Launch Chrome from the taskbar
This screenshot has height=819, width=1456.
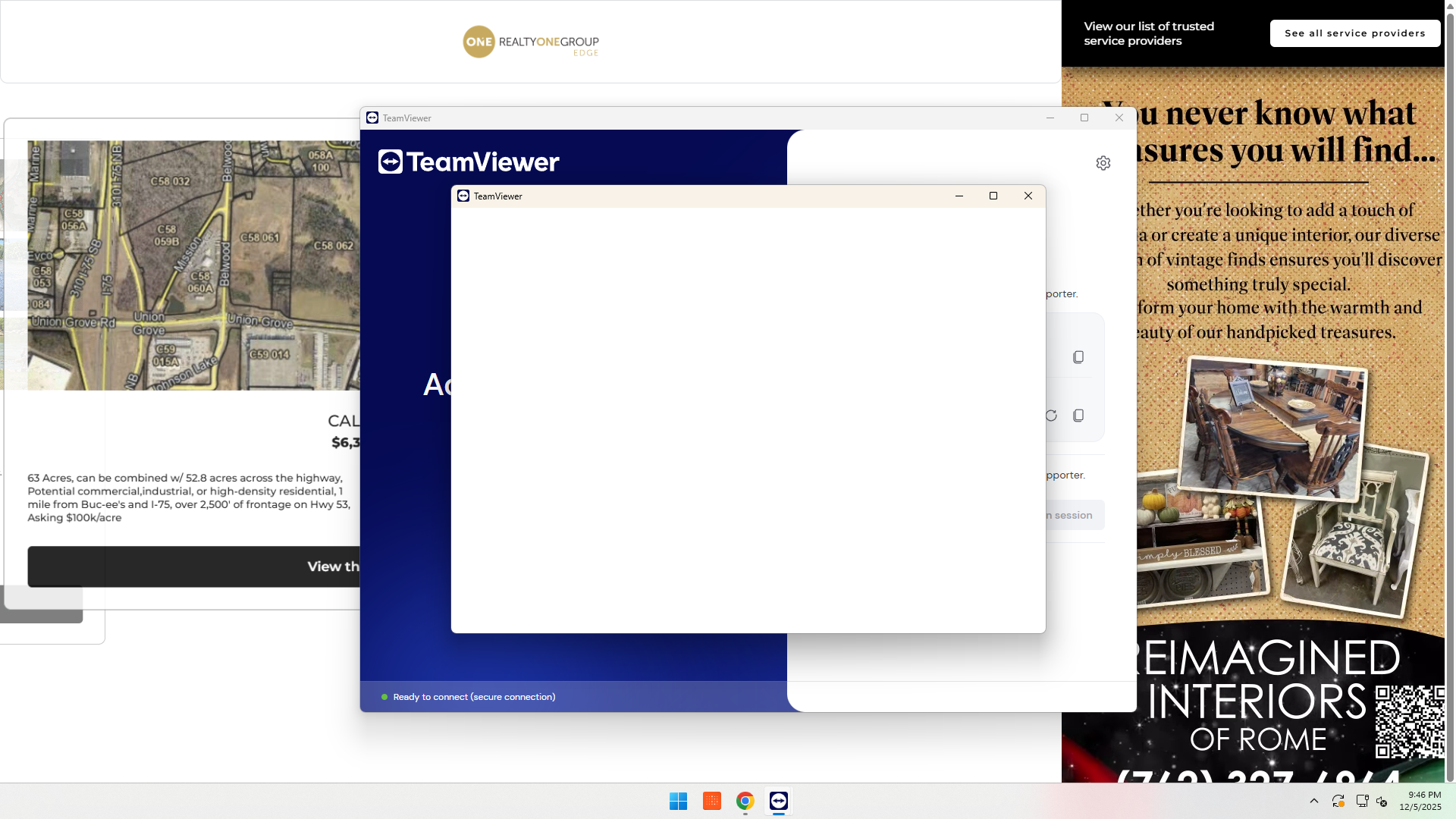[744, 801]
